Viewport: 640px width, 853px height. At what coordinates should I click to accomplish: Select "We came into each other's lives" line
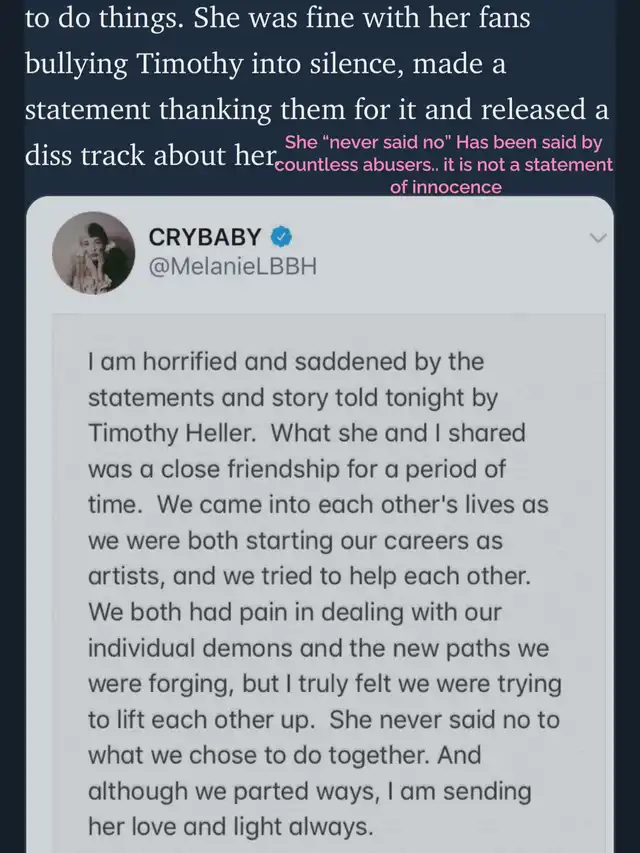[x=353, y=504]
